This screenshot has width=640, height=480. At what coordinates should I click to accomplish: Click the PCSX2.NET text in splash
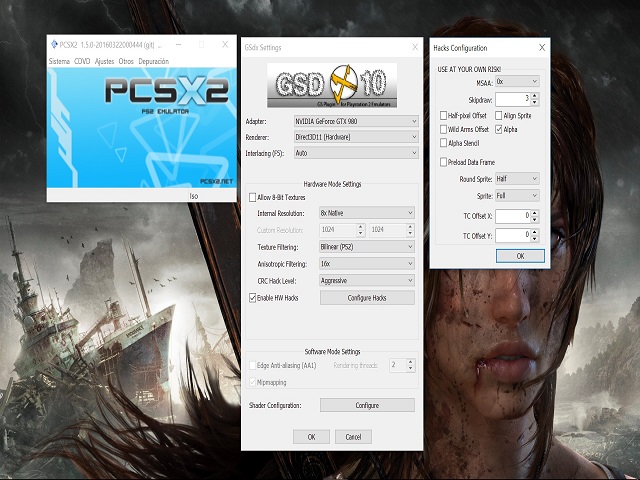[x=216, y=181]
